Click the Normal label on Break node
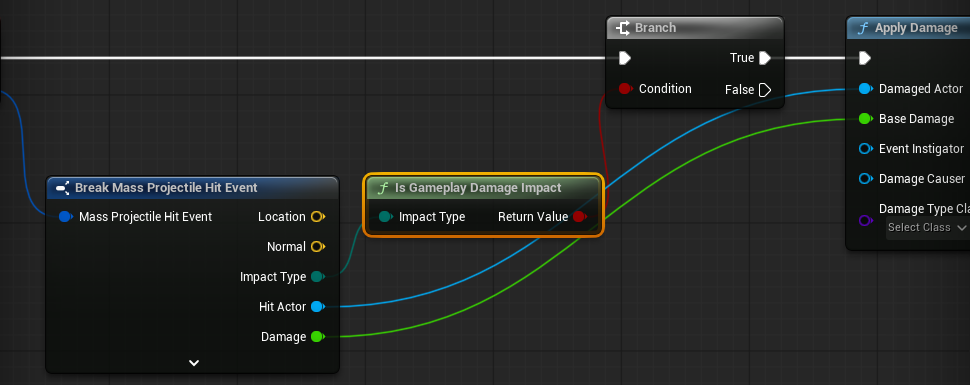 [286, 246]
